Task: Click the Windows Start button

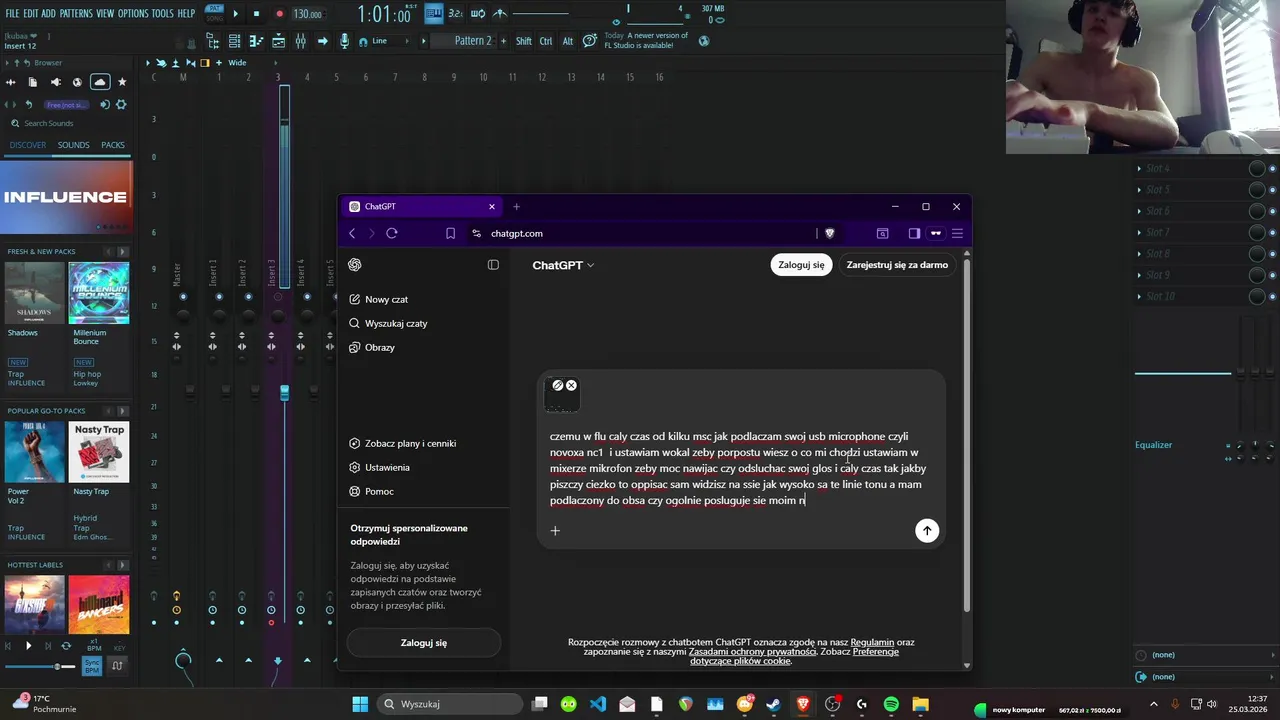Action: tap(360, 704)
